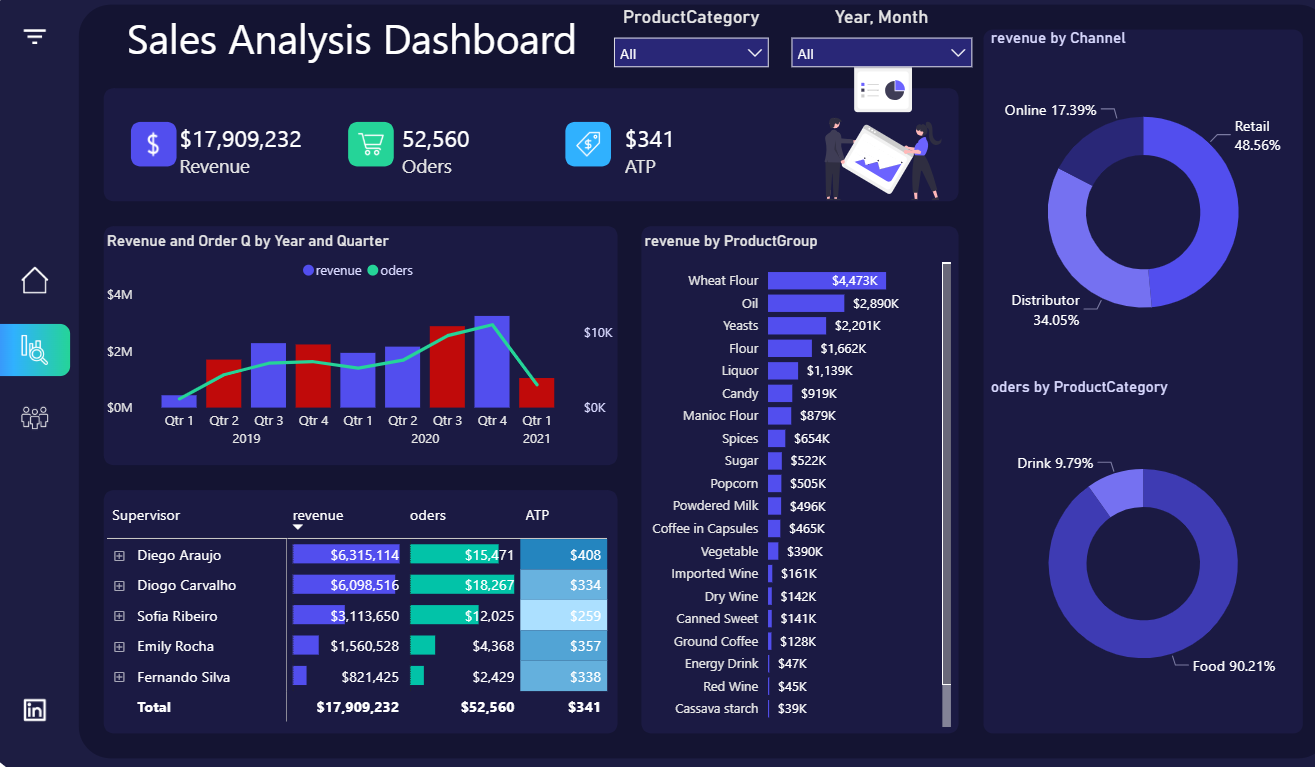This screenshot has height=767, width=1315.
Task: Expand the Sofia Ribeiro supervisor row
Action: click(x=119, y=616)
